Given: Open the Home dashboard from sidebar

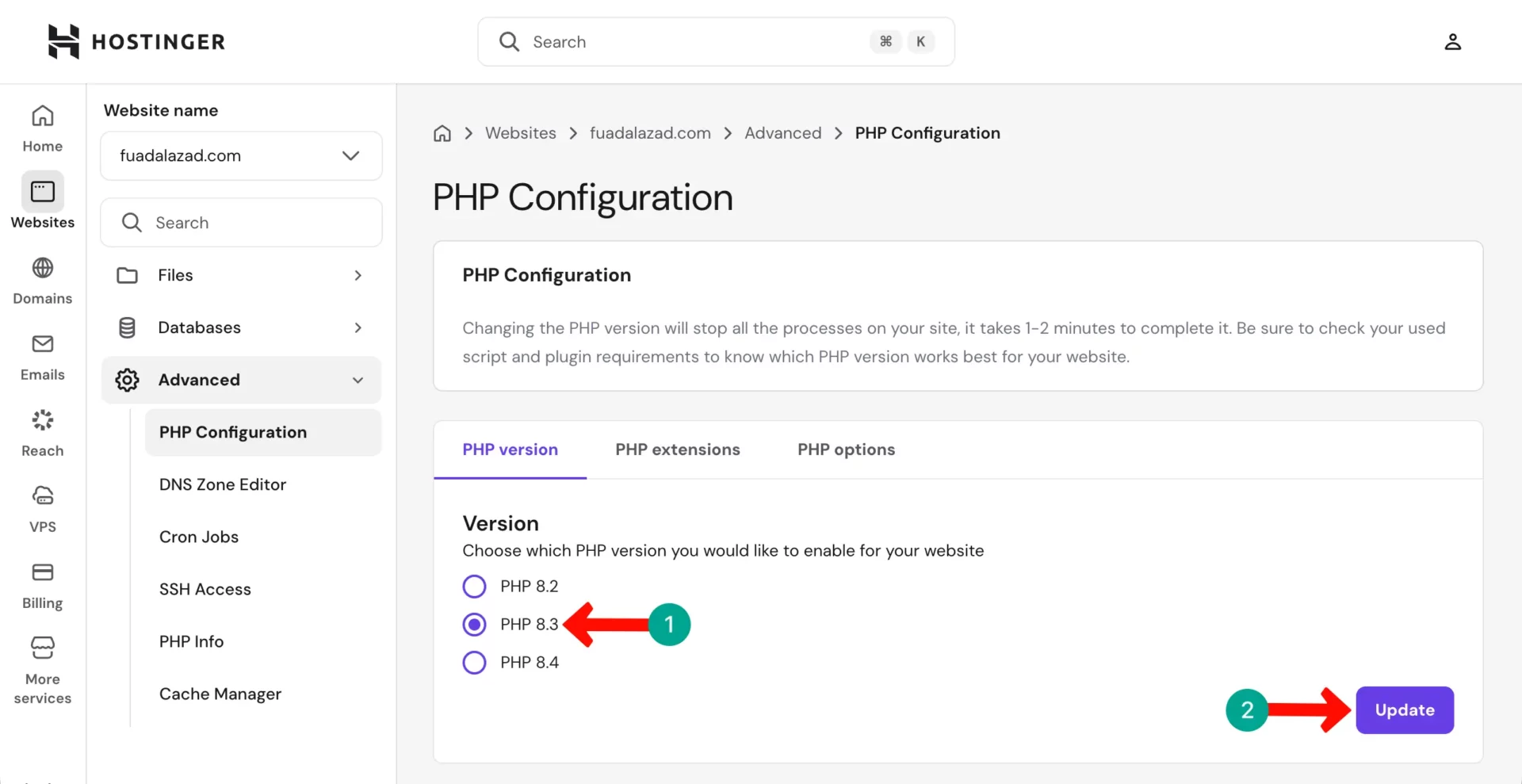Looking at the screenshot, I should pos(42,127).
